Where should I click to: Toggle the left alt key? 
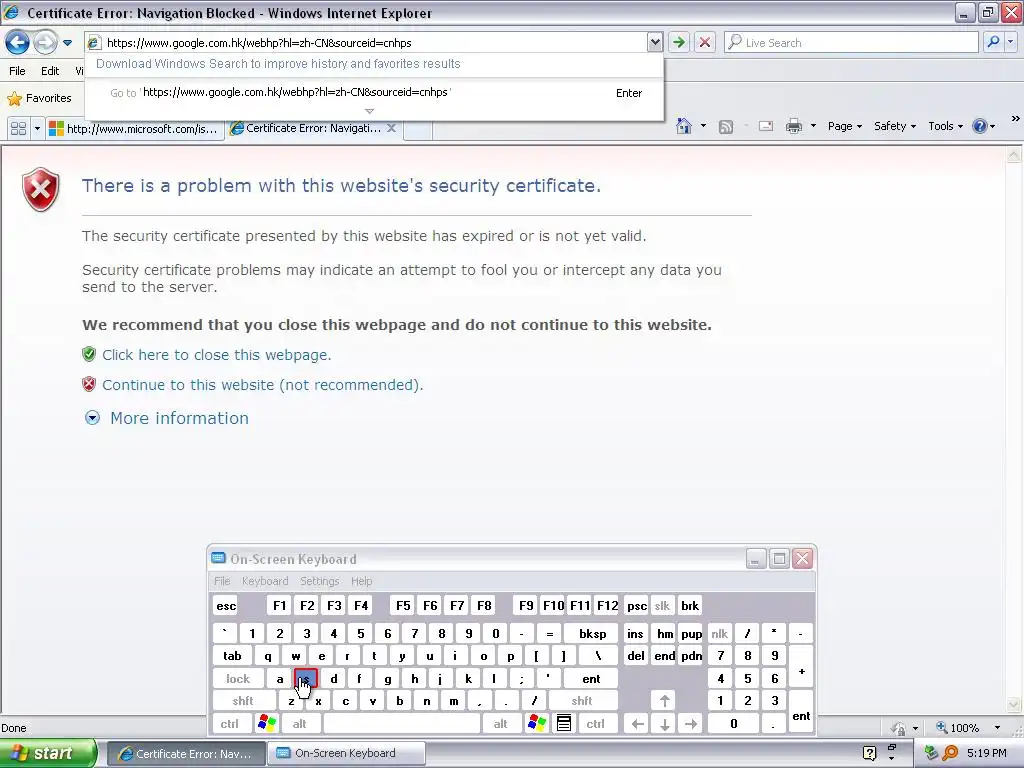pos(299,724)
